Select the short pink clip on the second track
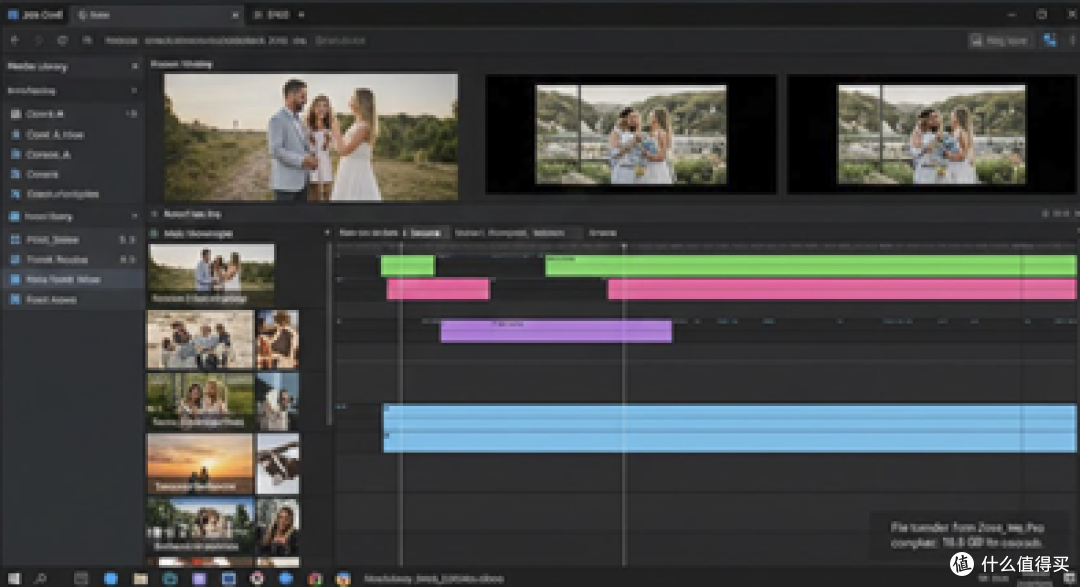The width and height of the screenshot is (1080, 587). click(x=438, y=289)
